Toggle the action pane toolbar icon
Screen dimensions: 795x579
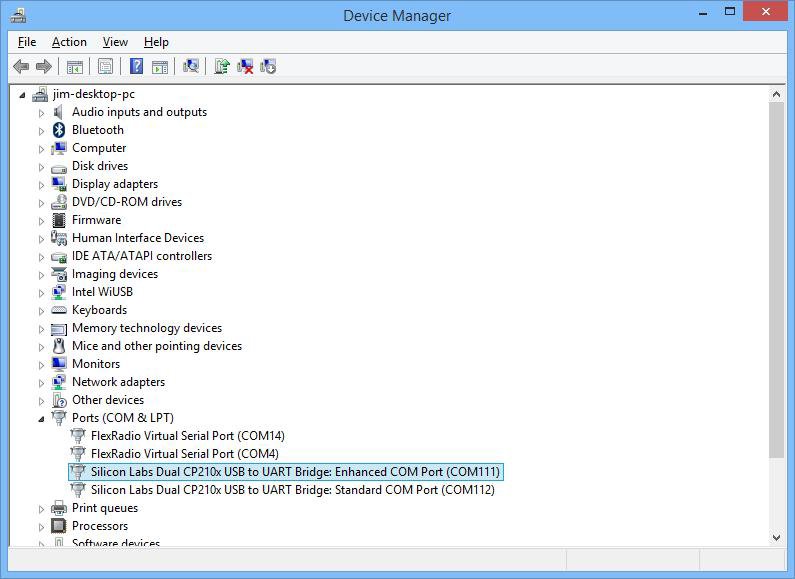[x=160, y=66]
